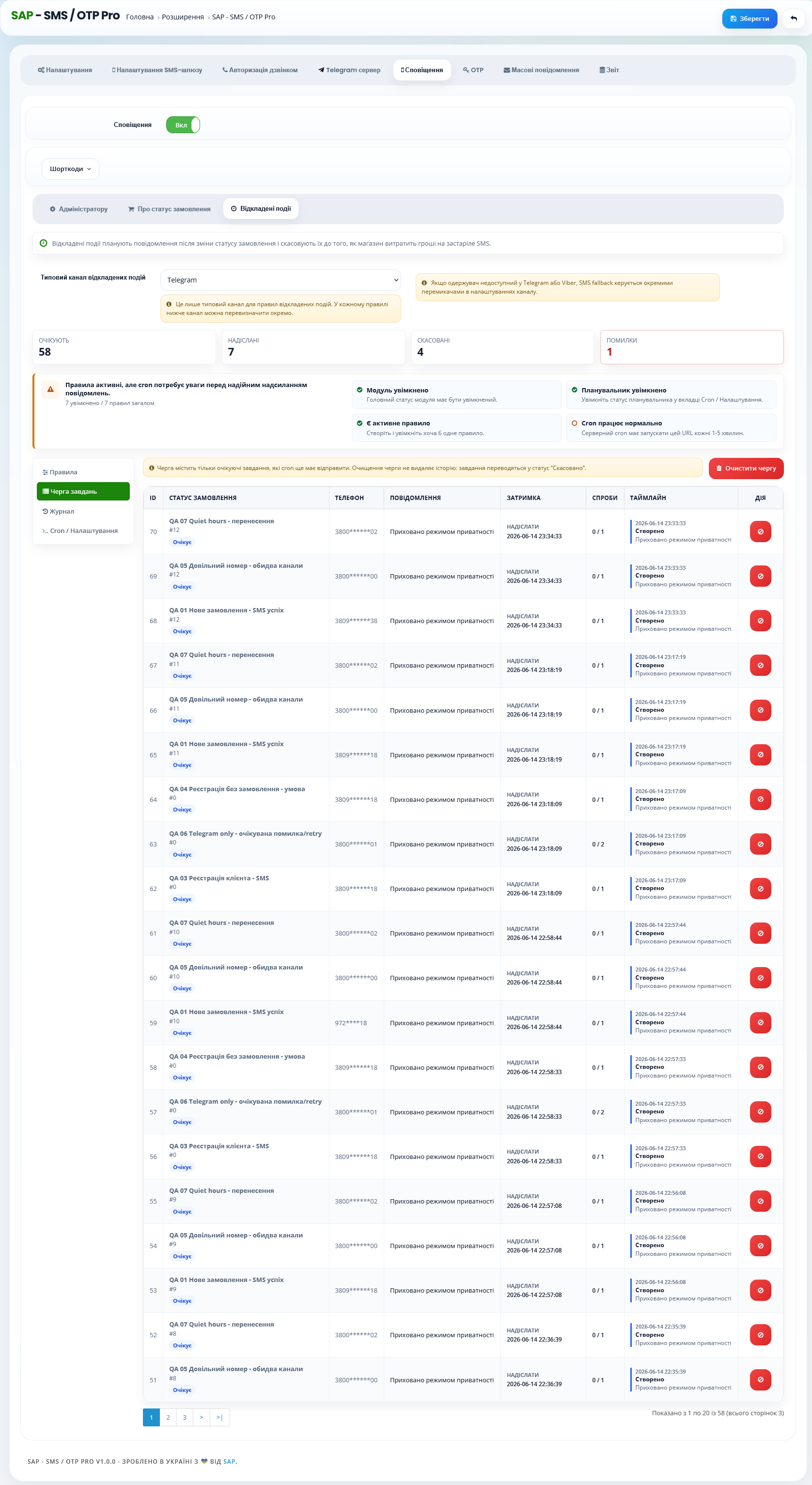The width and height of the screenshot is (812, 1485).
Task: Cancel queued task with ID 70
Action: (x=760, y=531)
